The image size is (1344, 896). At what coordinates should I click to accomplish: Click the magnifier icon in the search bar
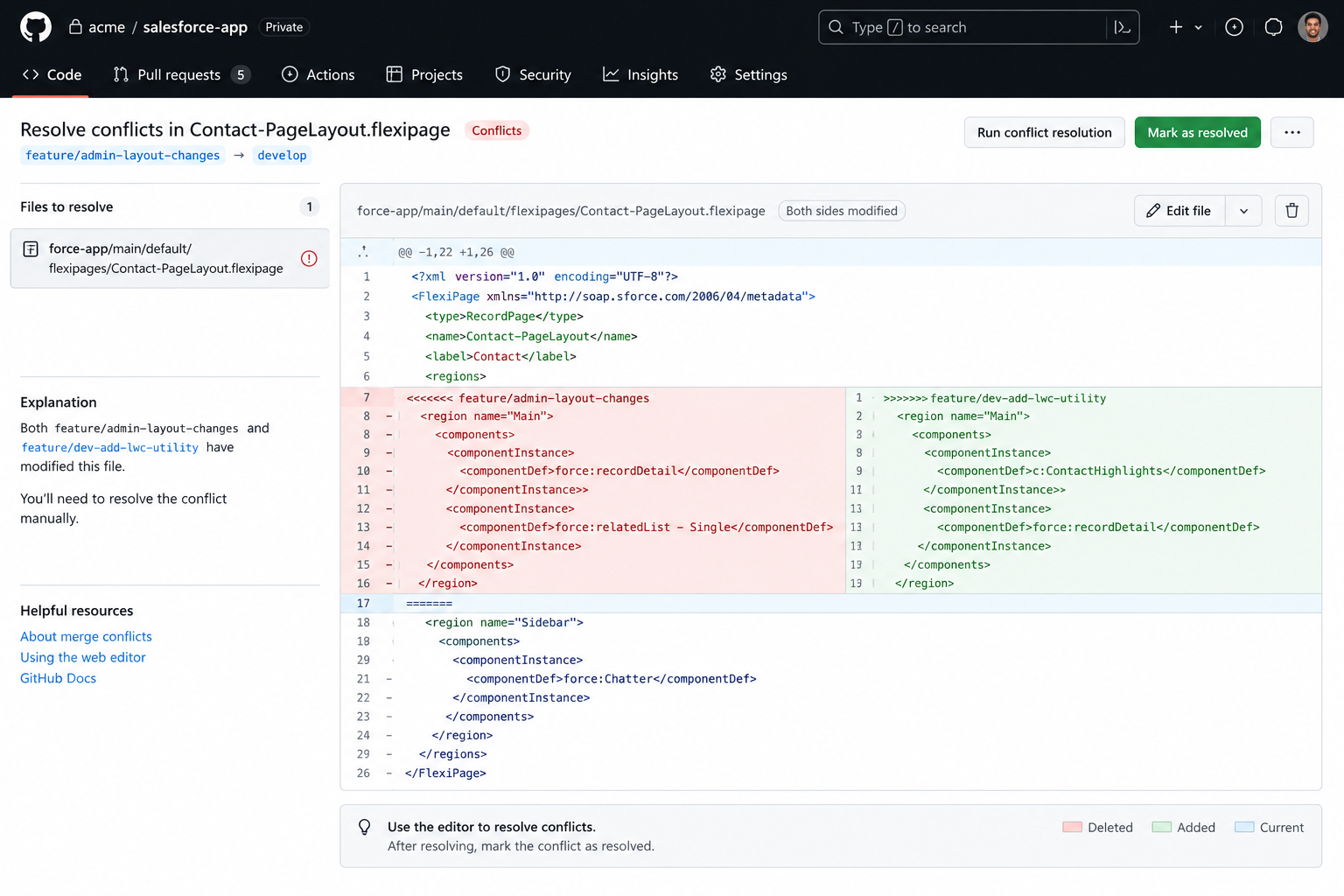coord(836,27)
